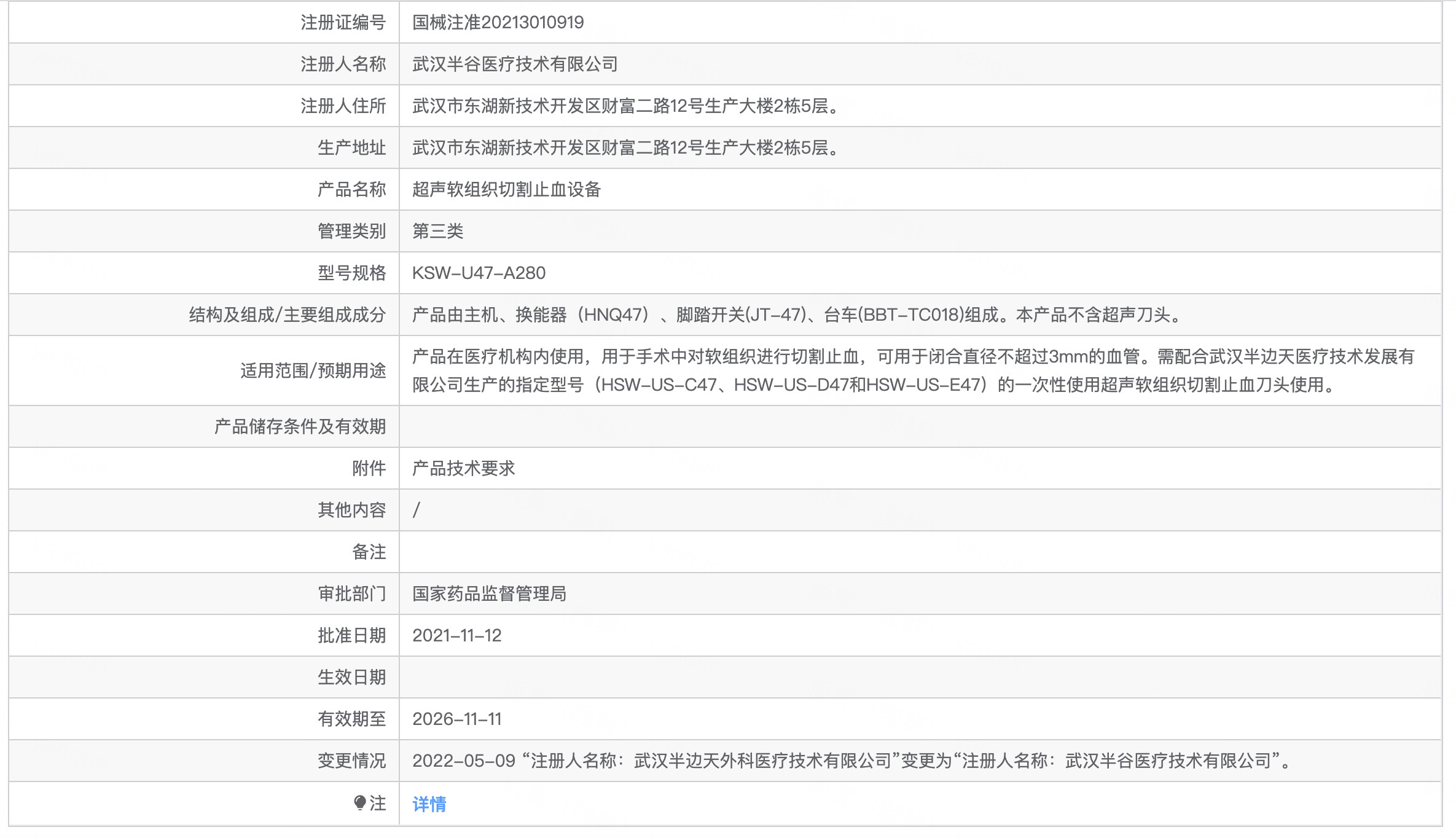This screenshot has height=838, width=1456.
Task: Open the 详情 link
Action: pyautogui.click(x=429, y=804)
